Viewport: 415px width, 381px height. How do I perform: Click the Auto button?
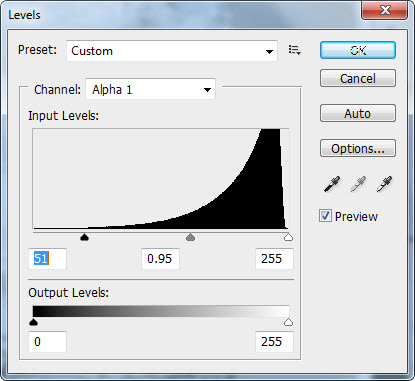[x=358, y=113]
